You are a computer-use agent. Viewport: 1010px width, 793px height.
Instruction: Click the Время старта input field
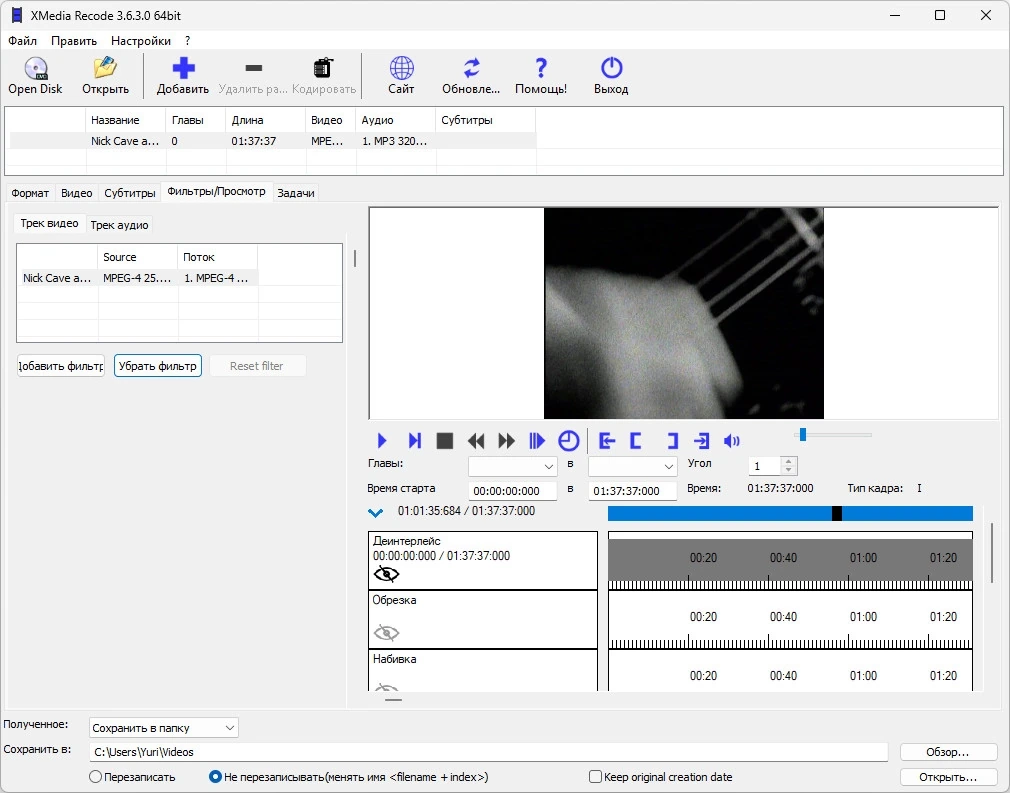(513, 491)
